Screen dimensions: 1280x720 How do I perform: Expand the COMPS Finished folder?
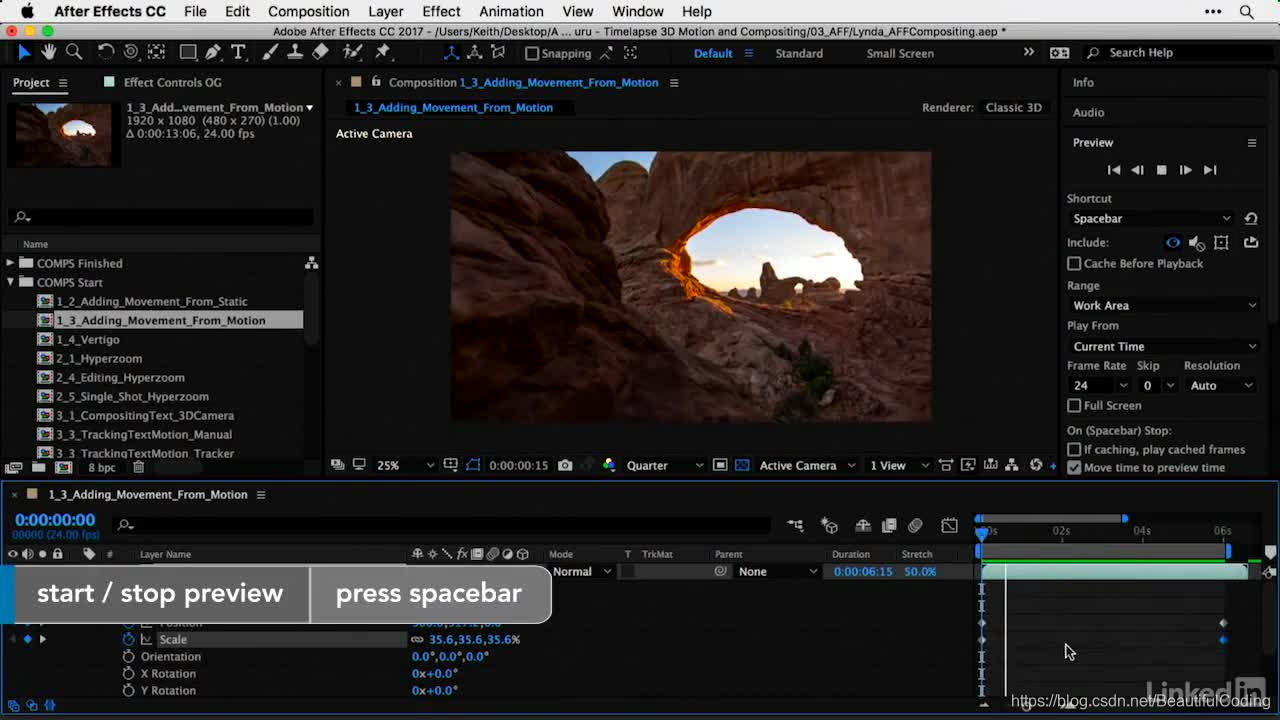click(x=11, y=263)
